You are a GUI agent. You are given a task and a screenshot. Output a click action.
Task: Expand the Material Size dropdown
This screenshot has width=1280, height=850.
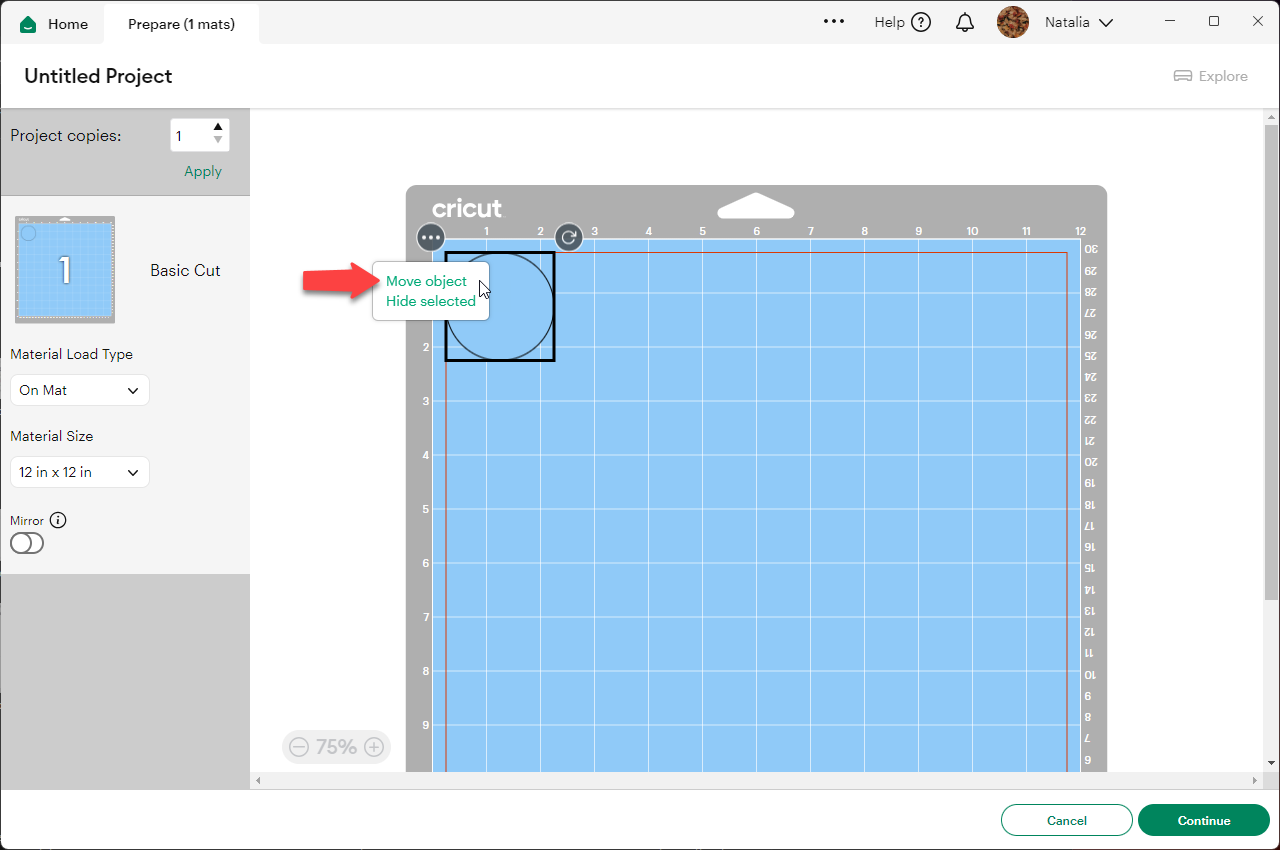click(x=80, y=472)
